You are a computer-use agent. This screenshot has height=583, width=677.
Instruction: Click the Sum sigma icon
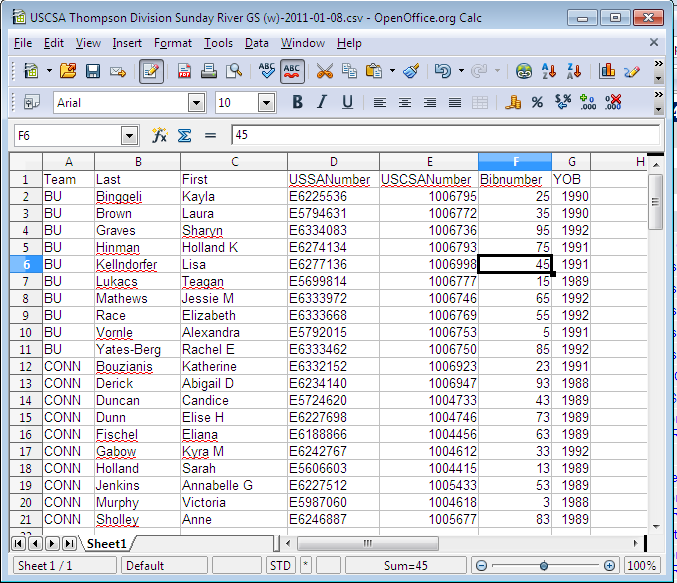184,136
